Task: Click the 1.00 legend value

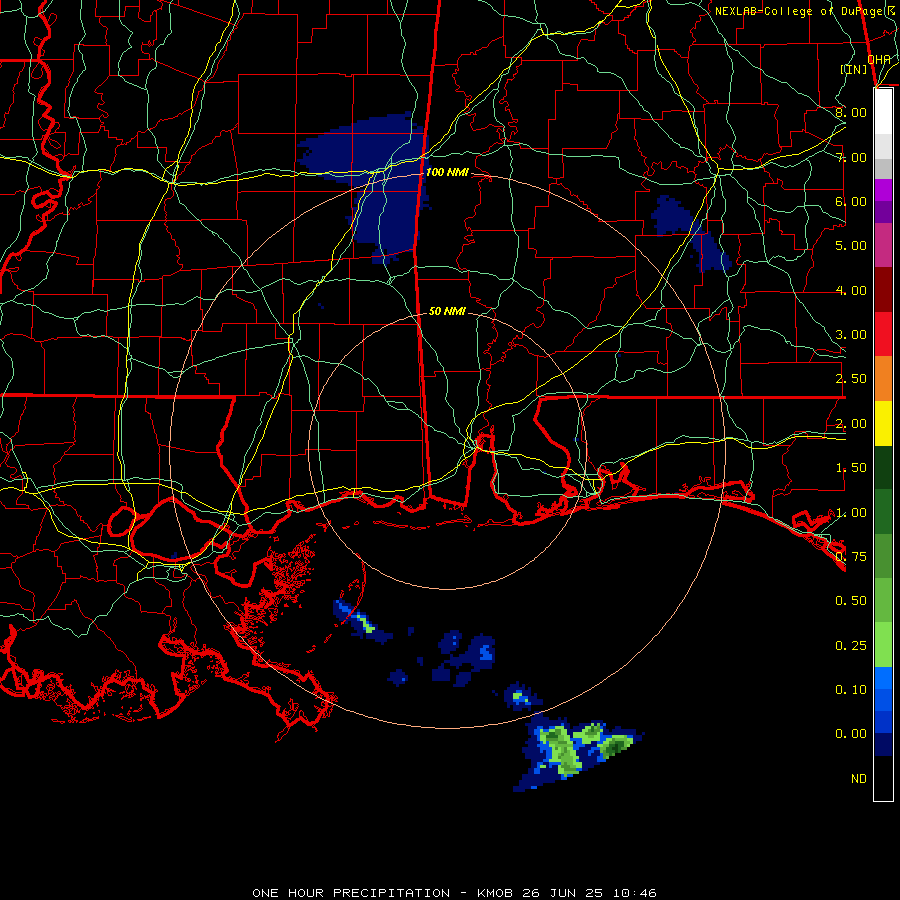Action: click(x=851, y=513)
